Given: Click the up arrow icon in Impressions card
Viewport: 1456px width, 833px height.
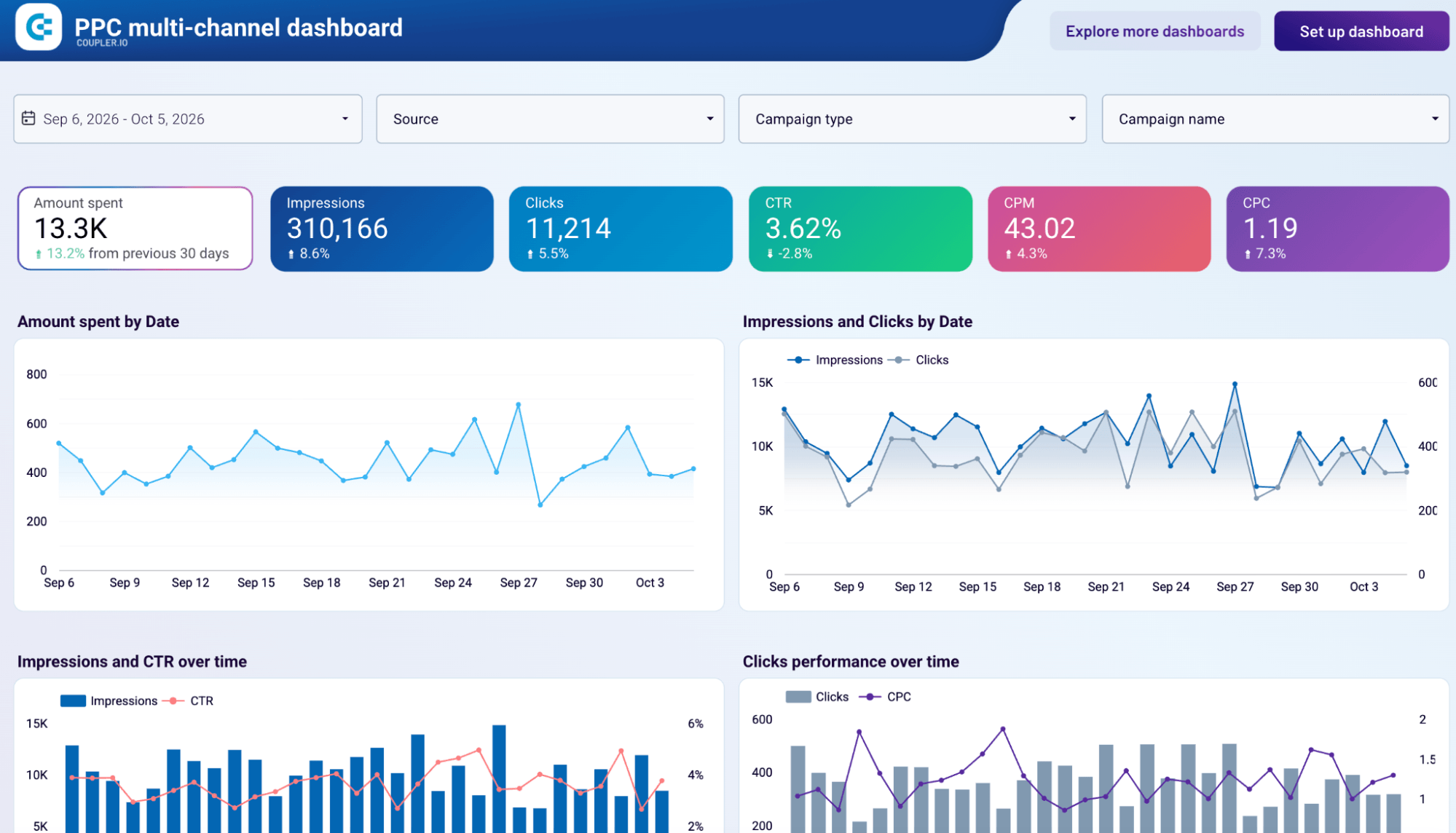Looking at the screenshot, I should point(291,254).
